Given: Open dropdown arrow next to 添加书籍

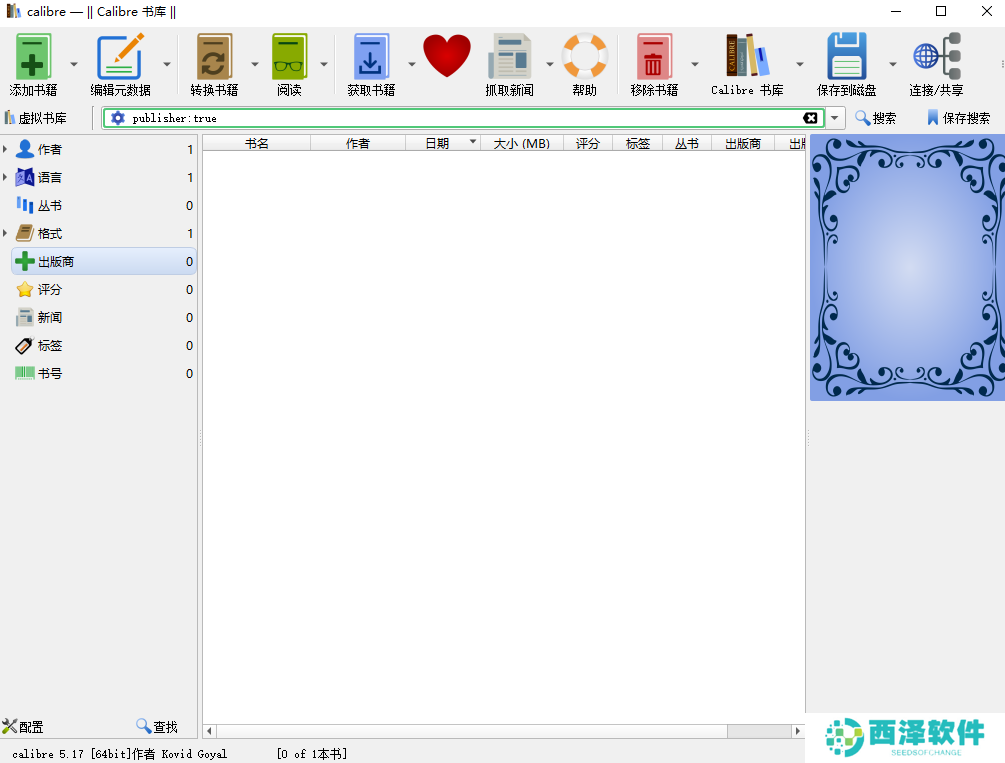Looking at the screenshot, I should point(74,64).
